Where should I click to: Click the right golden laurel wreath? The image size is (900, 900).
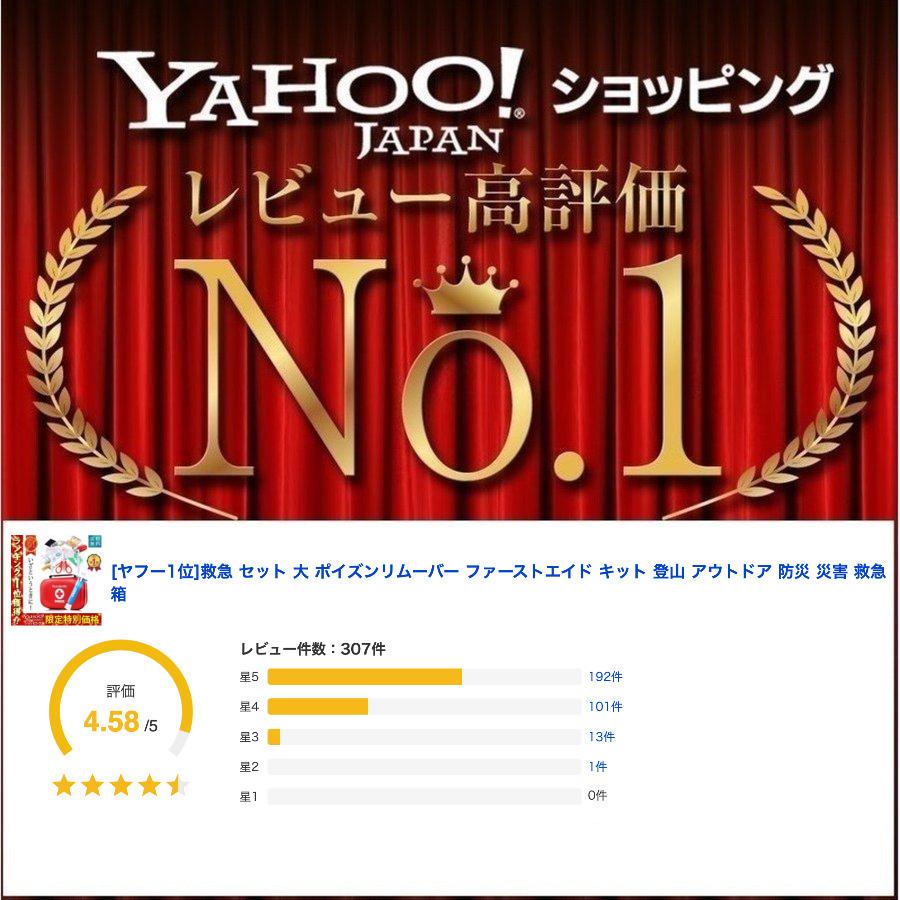(x=806, y=344)
